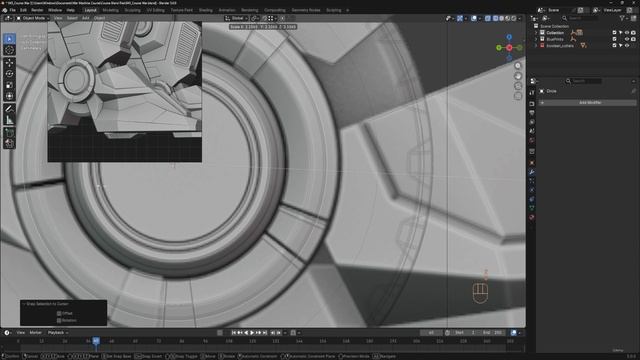Switch orthographic perspective gizmo button
The width and height of the screenshot is (640, 360).
tap(518, 96)
